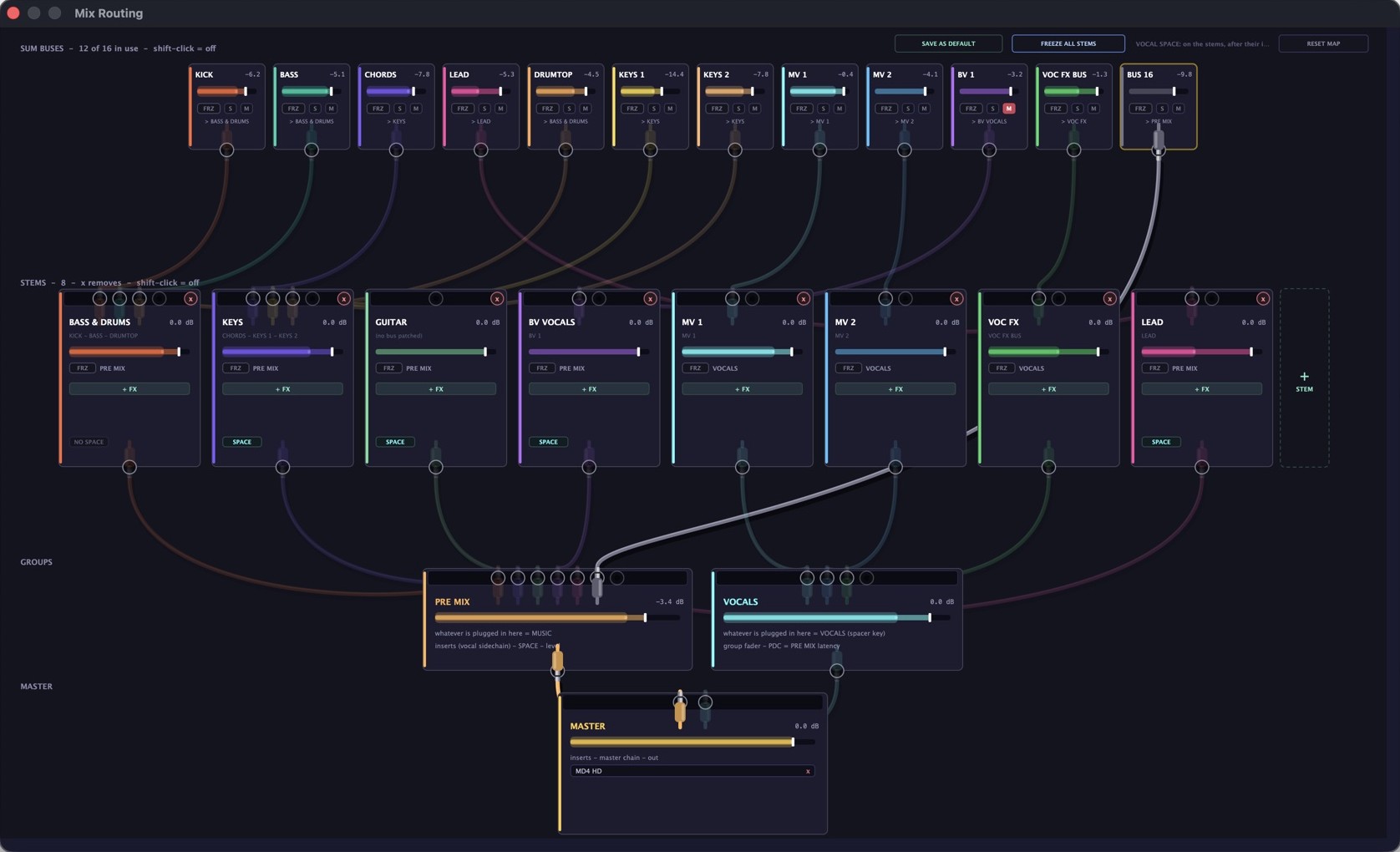Click Save As Default button

click(x=948, y=43)
